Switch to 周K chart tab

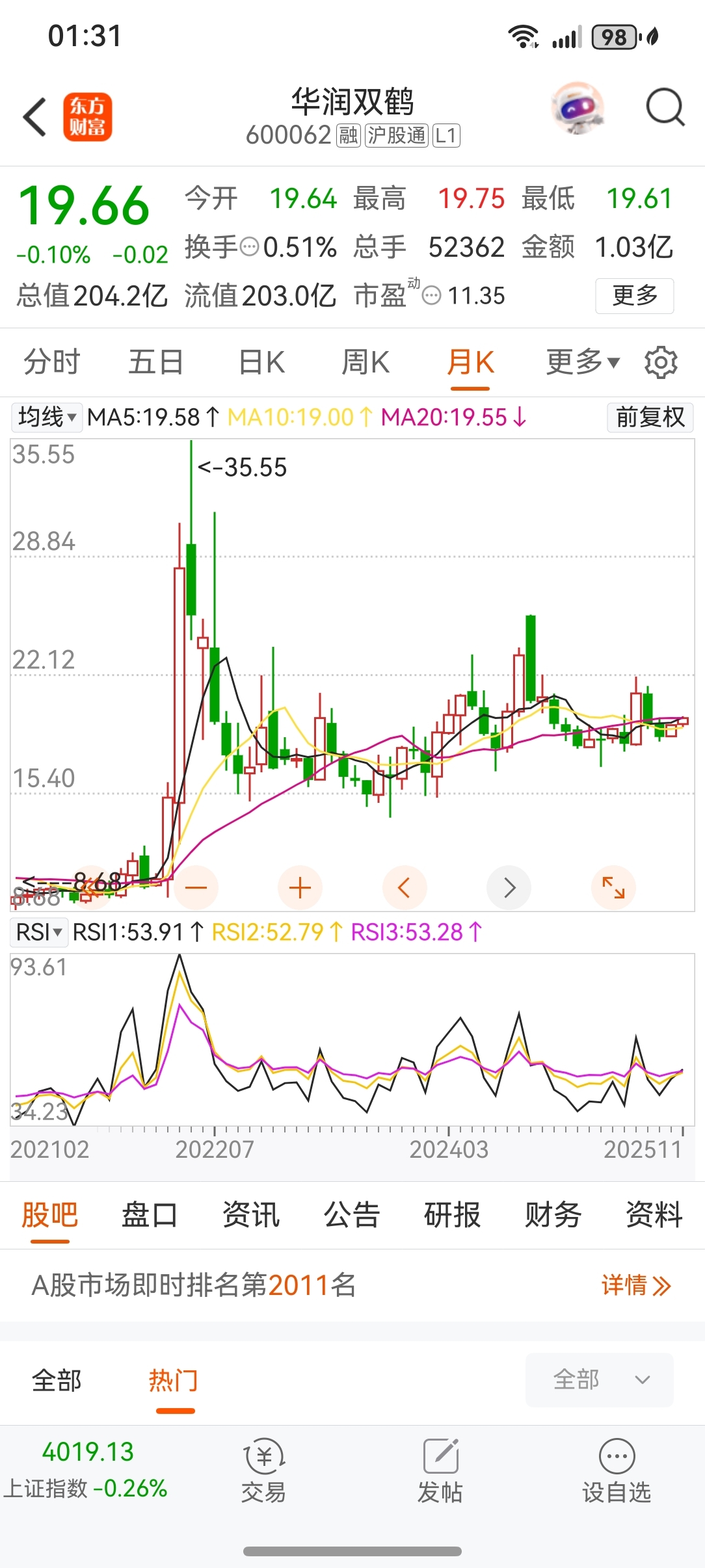click(x=366, y=362)
